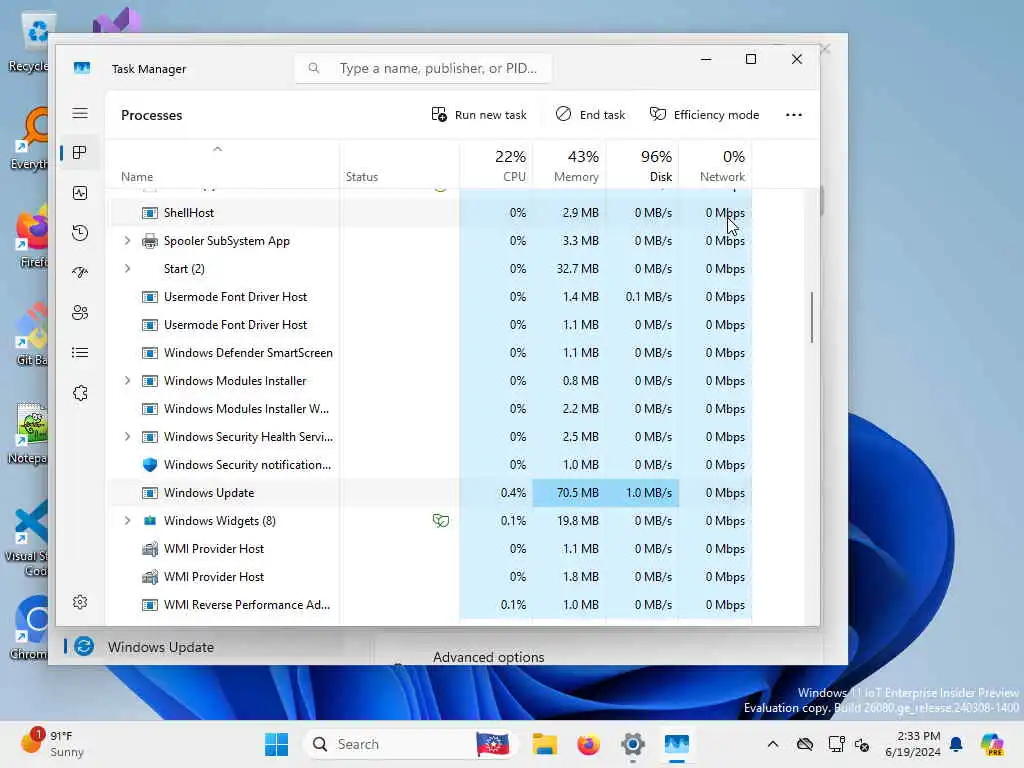Click the search magnifier icon in Task Manager
Image resolution: width=1024 pixels, height=768 pixels.
[314, 68]
